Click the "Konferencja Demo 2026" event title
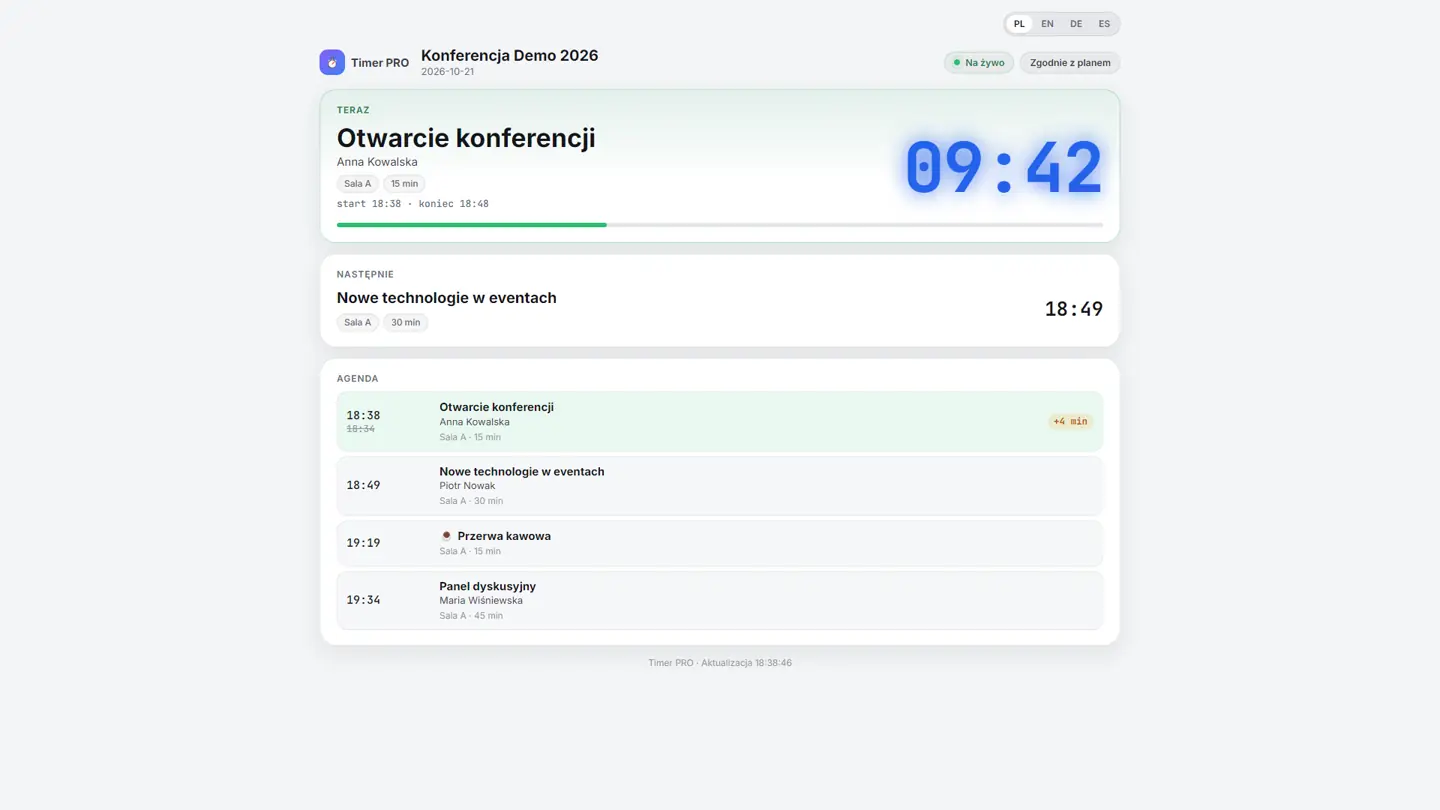This screenshot has width=1440, height=810. [510, 55]
